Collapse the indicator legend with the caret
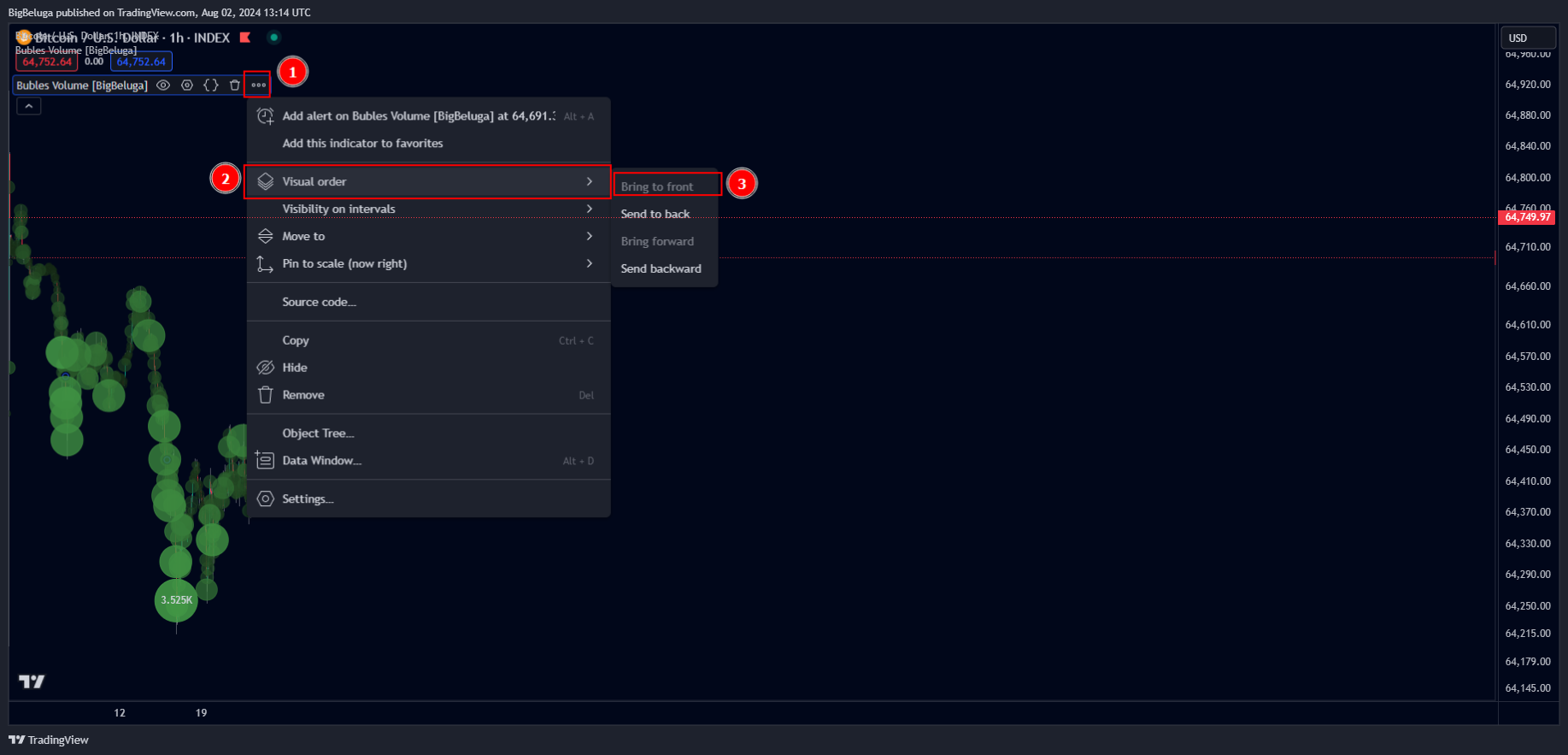 pyautogui.click(x=29, y=106)
